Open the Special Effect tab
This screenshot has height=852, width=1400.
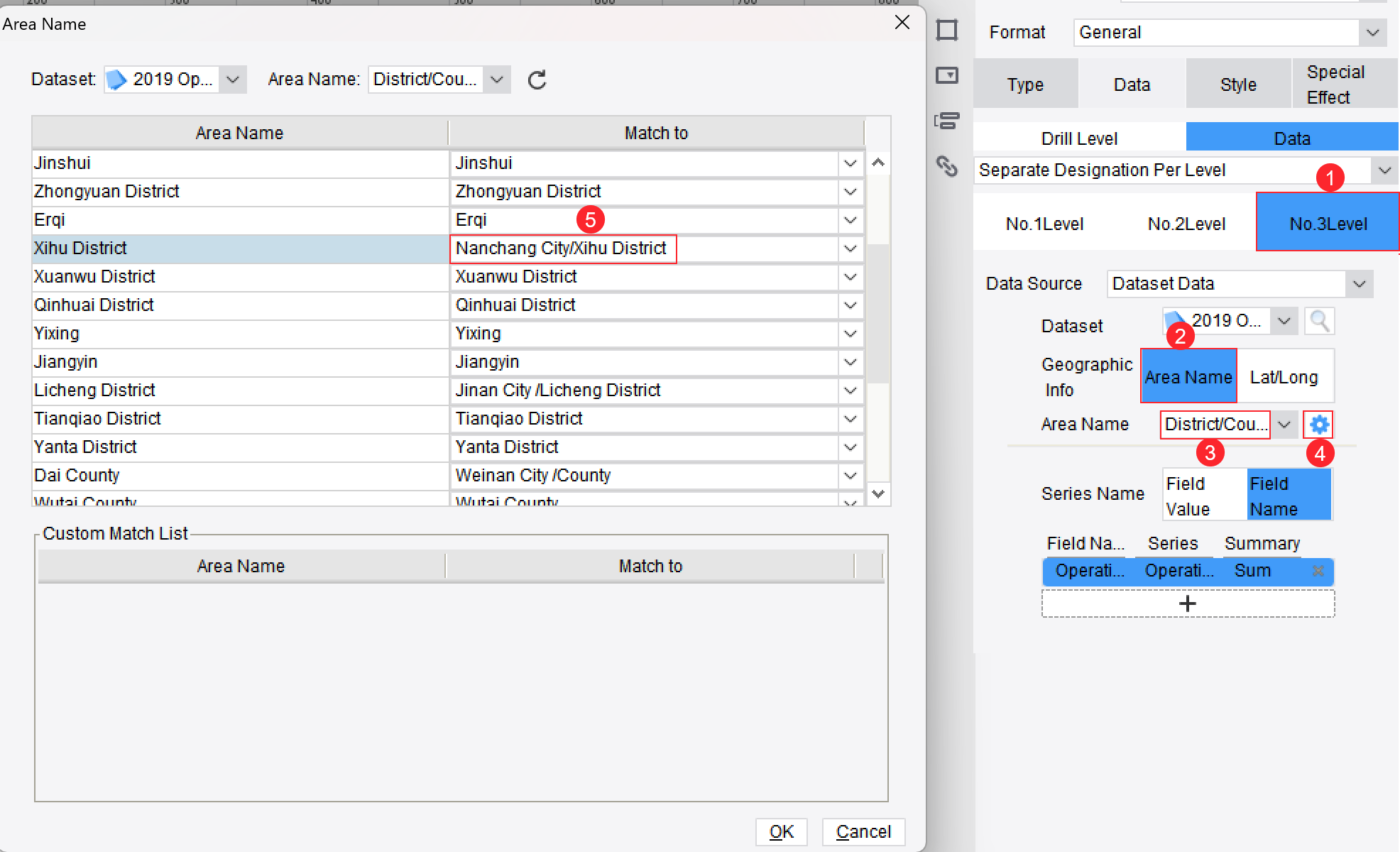coord(1344,84)
